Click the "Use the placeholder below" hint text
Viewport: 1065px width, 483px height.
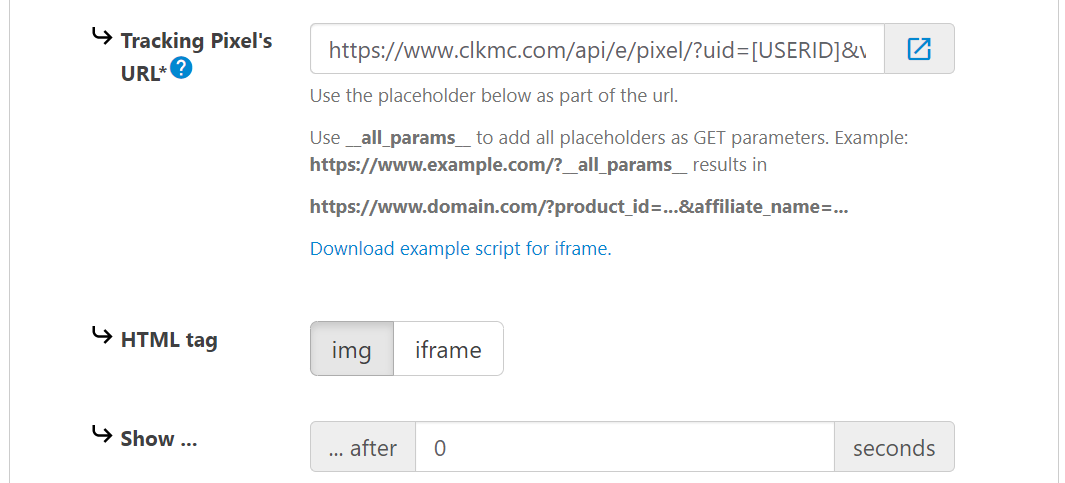(x=494, y=97)
